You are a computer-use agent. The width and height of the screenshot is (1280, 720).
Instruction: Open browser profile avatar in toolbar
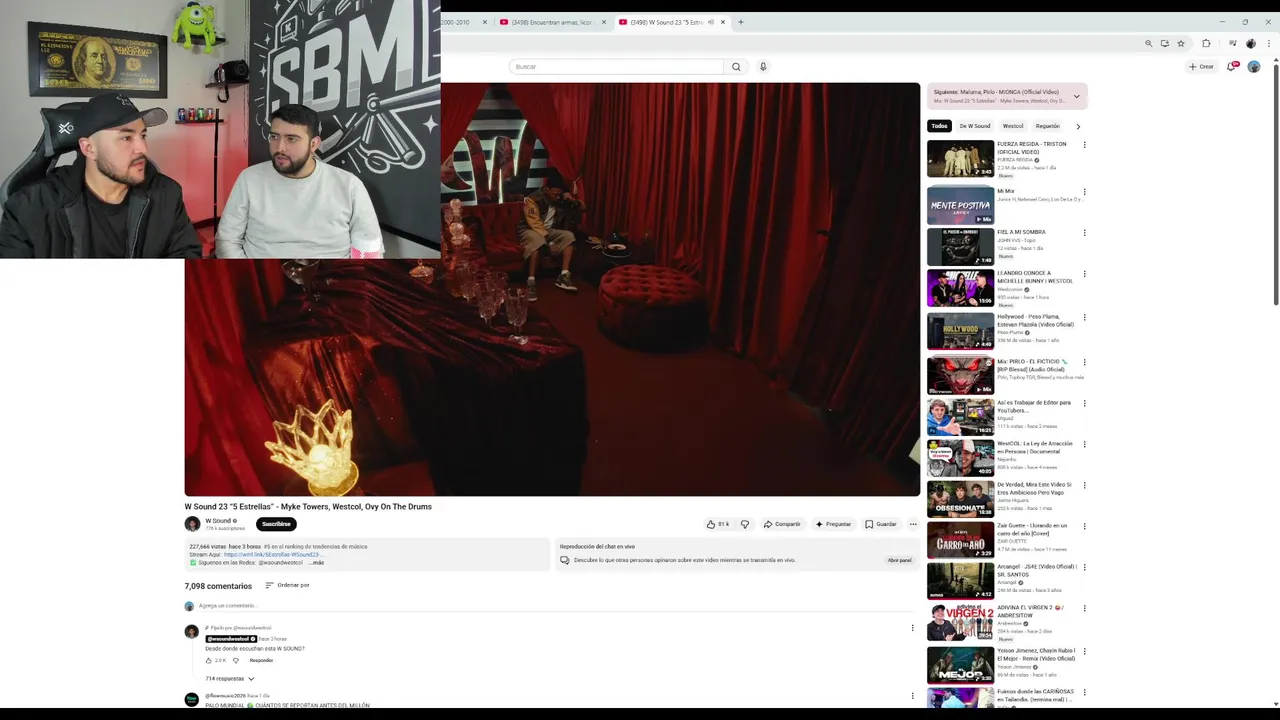coord(1251,44)
